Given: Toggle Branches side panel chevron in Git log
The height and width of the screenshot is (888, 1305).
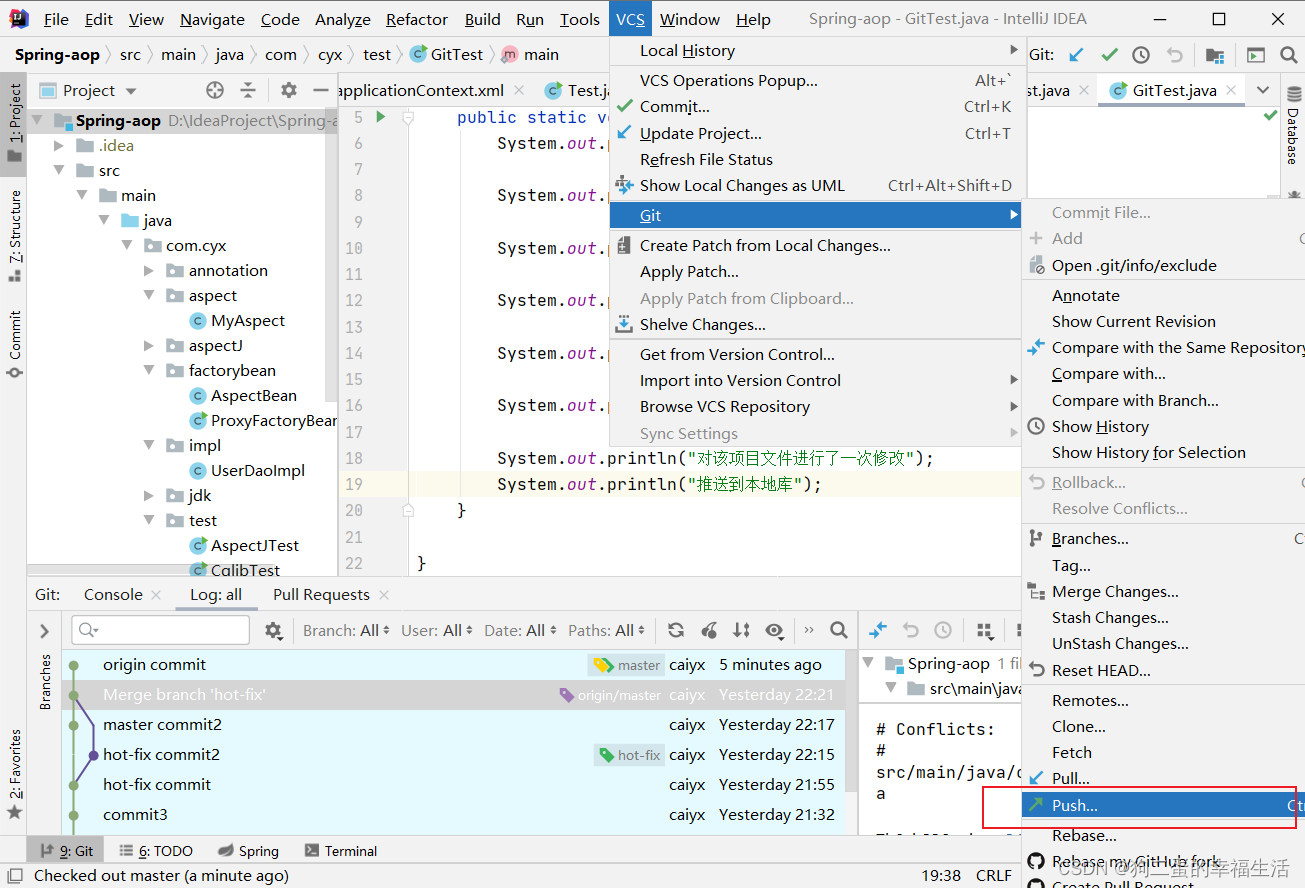Looking at the screenshot, I should click(44, 631).
